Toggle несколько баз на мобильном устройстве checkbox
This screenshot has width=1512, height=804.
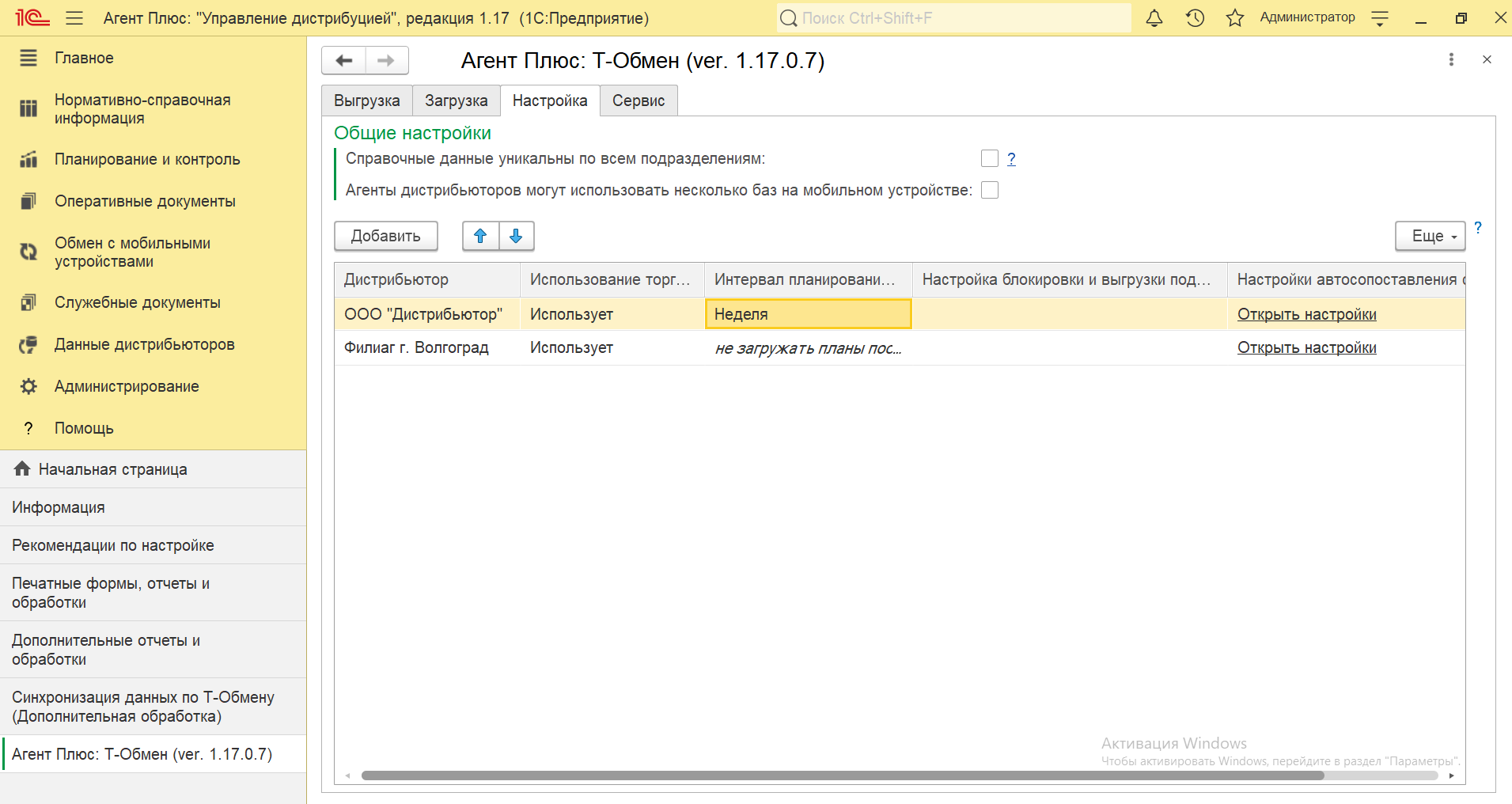click(990, 190)
